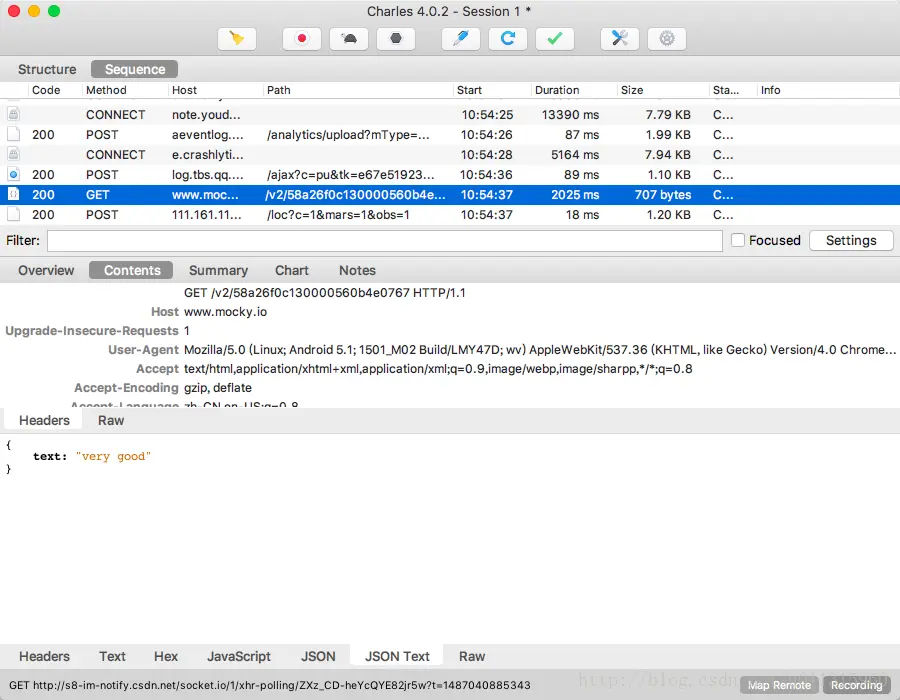900x700 pixels.
Task: Switch to Structure view
Action: 47,69
